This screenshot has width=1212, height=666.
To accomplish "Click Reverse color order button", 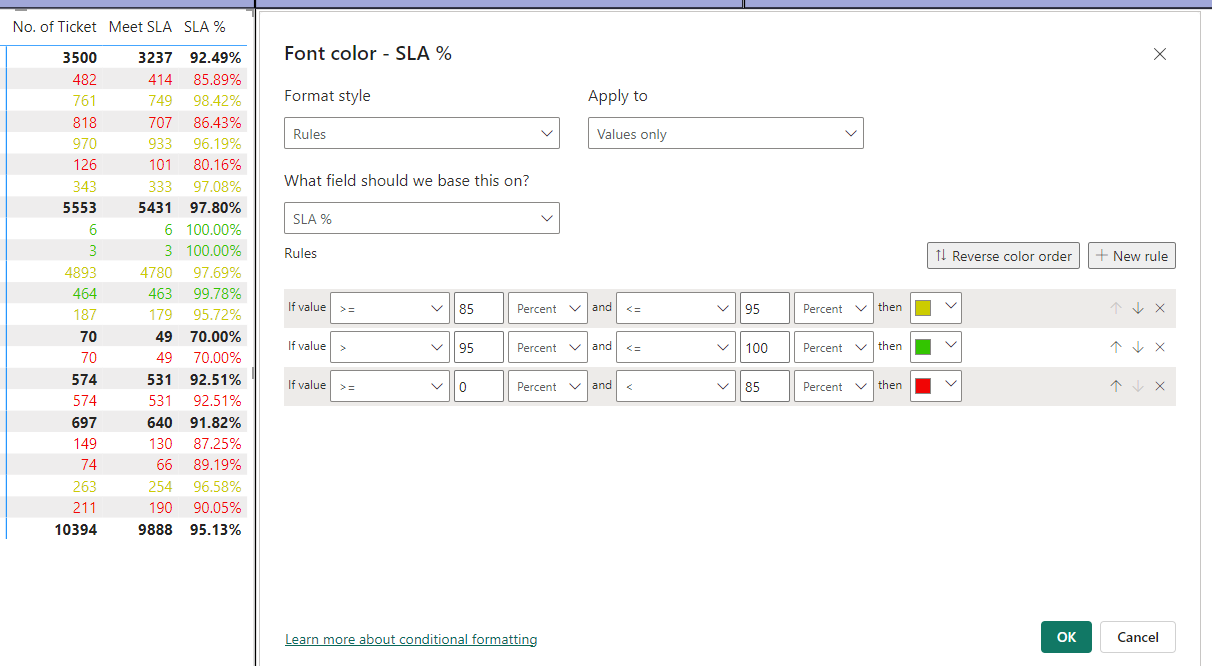I will pyautogui.click(x=1004, y=256).
